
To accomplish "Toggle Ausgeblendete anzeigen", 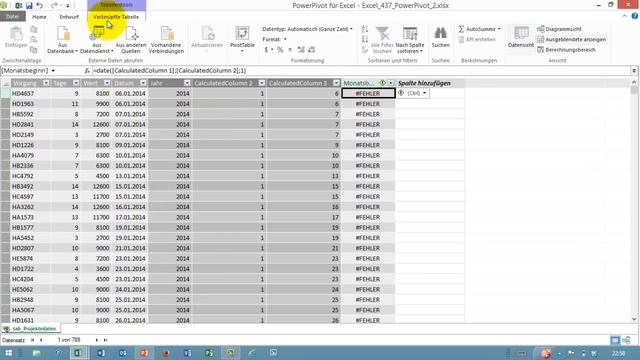I will click(x=571, y=40).
